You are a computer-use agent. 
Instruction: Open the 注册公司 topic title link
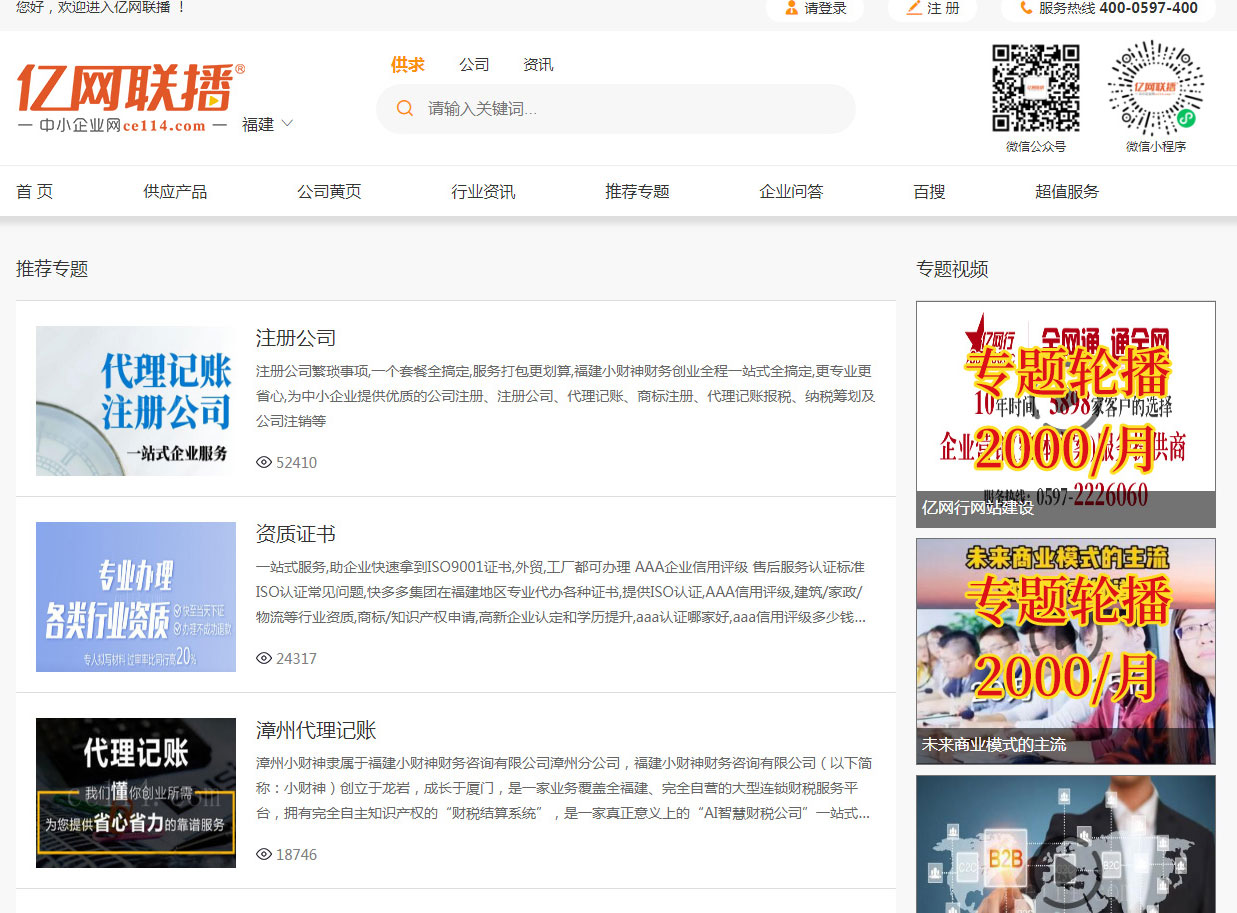296,338
